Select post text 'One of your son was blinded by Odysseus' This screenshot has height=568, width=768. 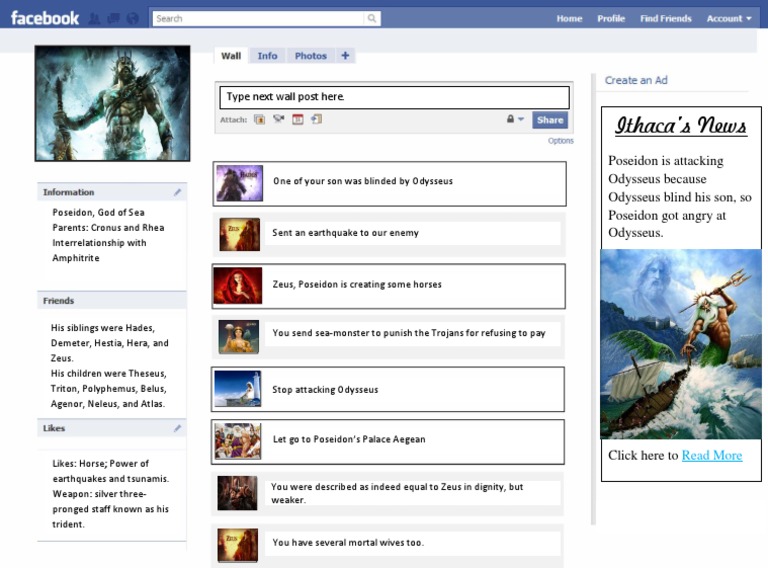363,181
